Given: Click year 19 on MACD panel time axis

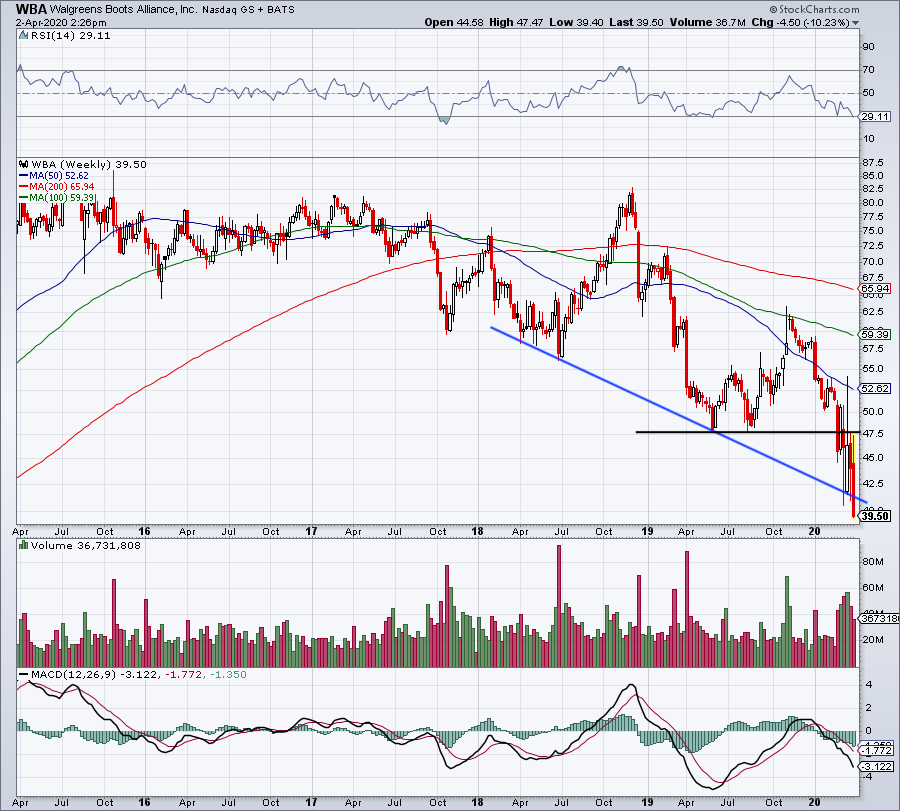Looking at the screenshot, I should (647, 802).
